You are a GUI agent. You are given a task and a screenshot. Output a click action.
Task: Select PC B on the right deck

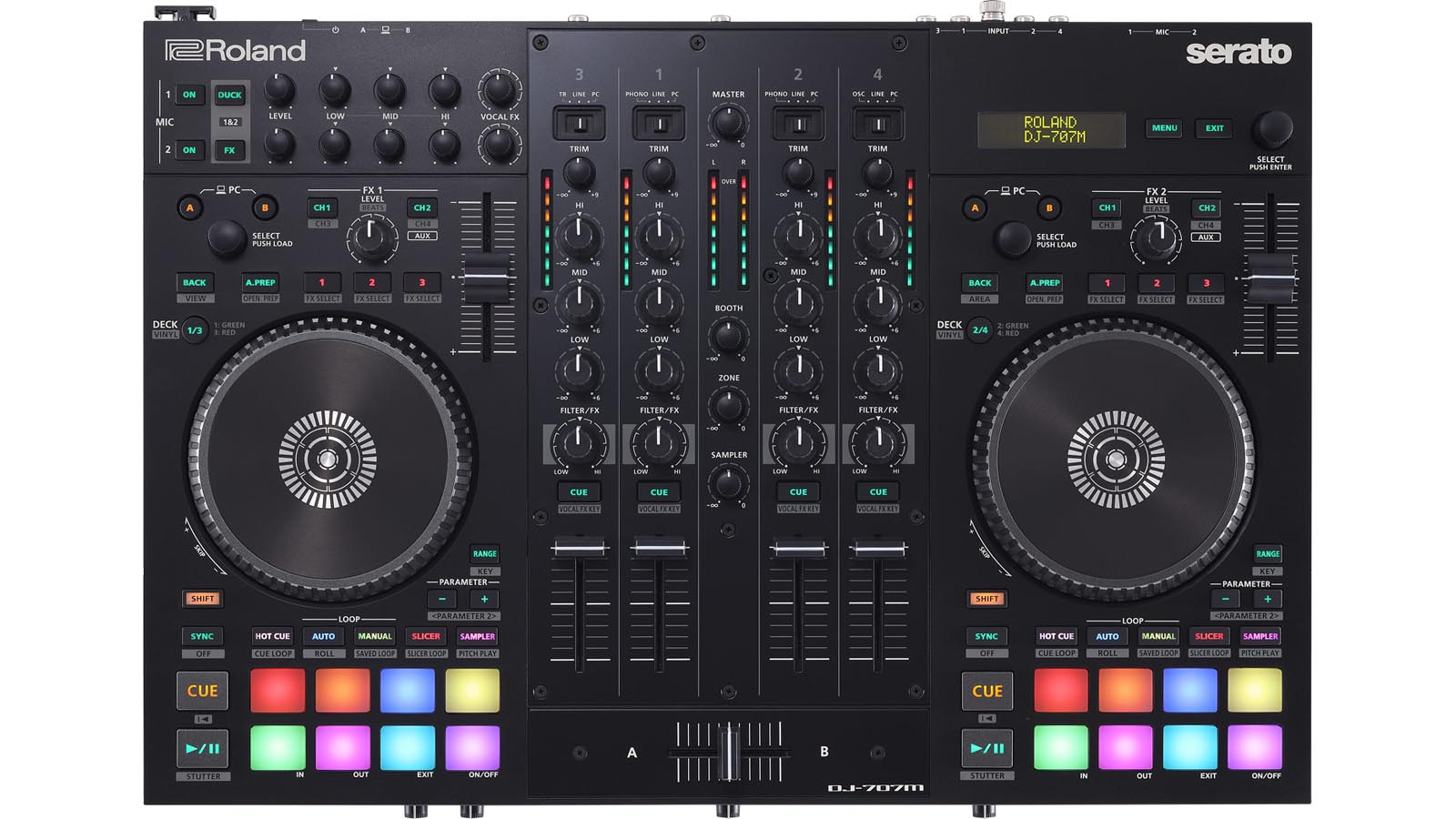click(1049, 207)
